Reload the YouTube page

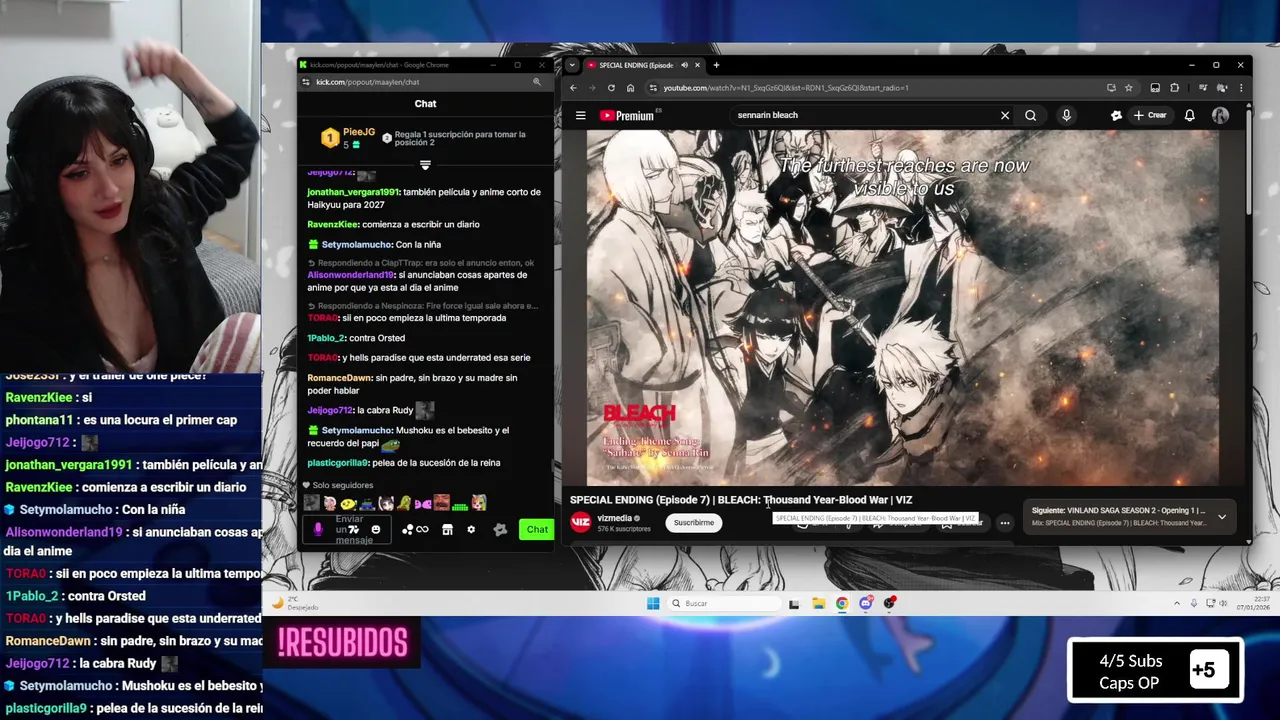(611, 88)
